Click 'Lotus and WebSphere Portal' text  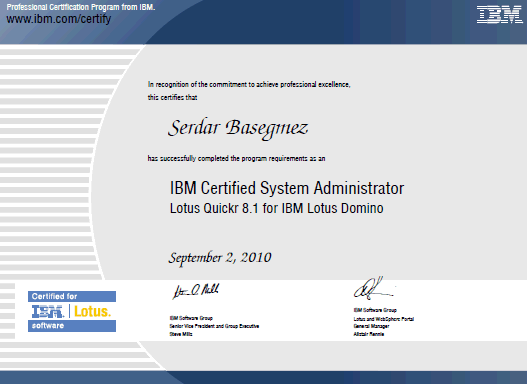(x=384, y=319)
